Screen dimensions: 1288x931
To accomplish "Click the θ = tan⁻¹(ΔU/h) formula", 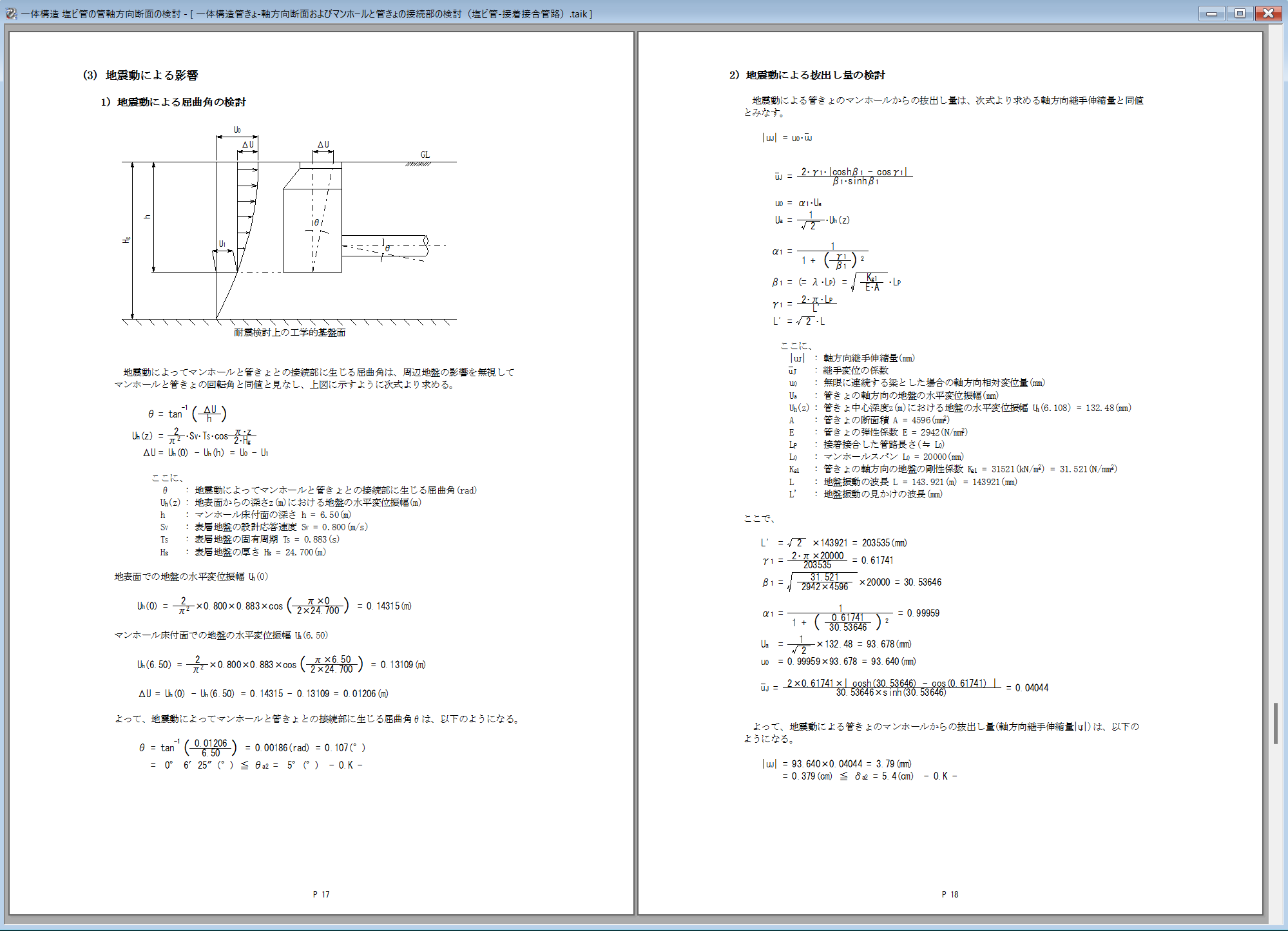I will [x=187, y=414].
